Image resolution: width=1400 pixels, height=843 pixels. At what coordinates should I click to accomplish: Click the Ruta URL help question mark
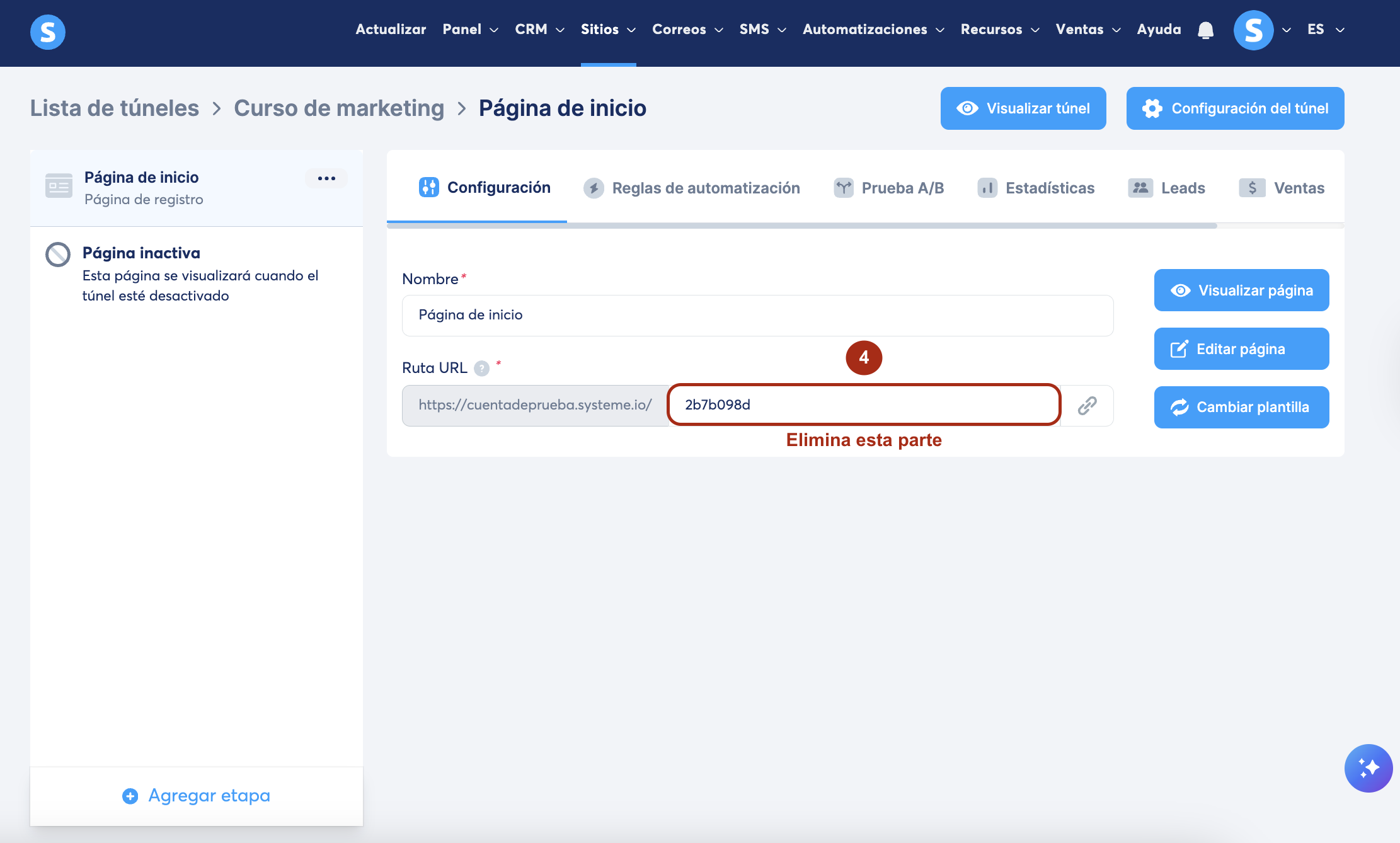pyautogui.click(x=481, y=369)
